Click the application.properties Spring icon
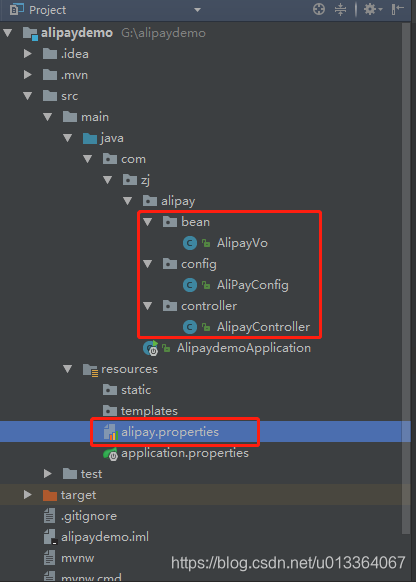This screenshot has width=416, height=582. [111, 454]
